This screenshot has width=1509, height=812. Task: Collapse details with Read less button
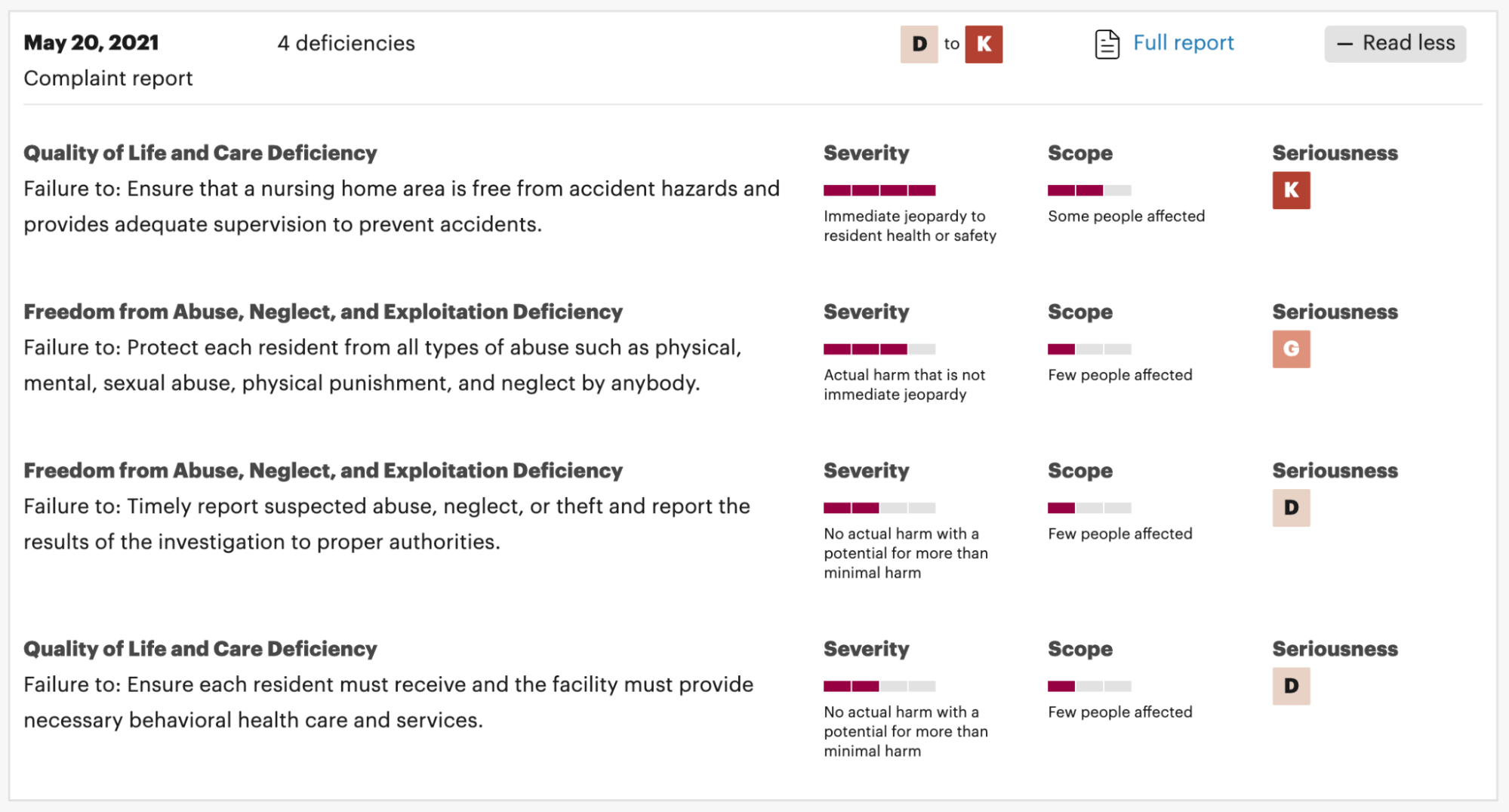(x=1395, y=44)
